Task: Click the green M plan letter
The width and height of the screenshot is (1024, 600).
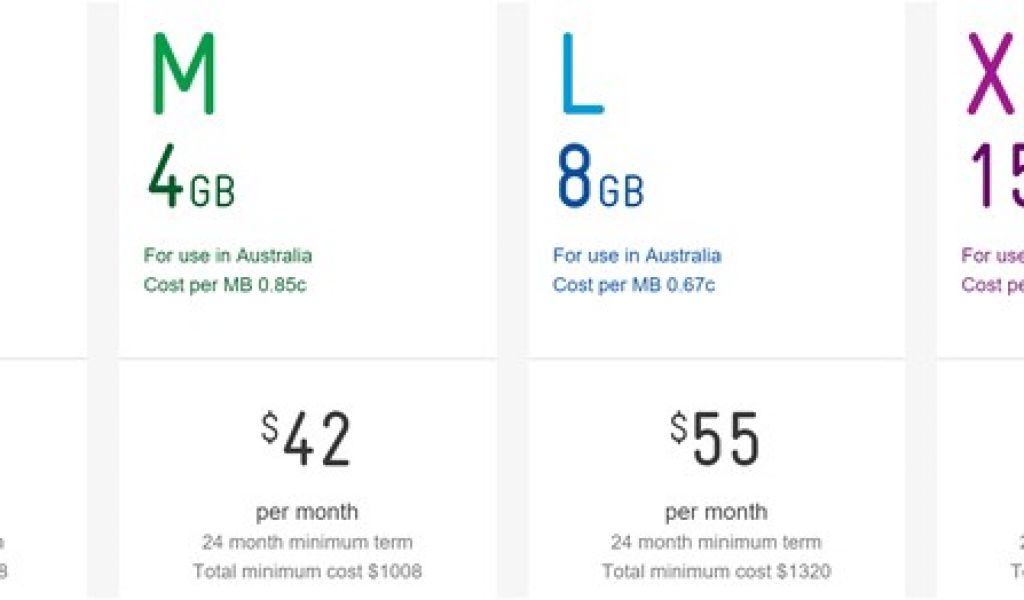Action: point(184,73)
